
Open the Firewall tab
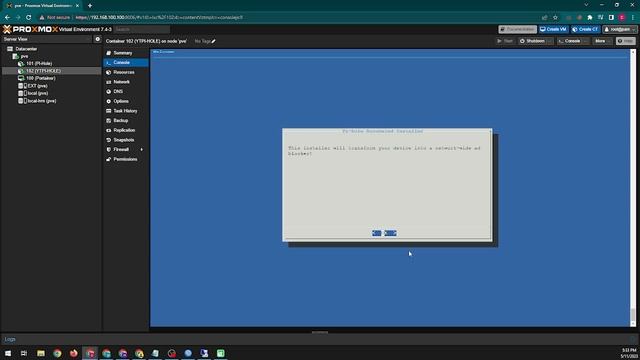click(x=121, y=149)
